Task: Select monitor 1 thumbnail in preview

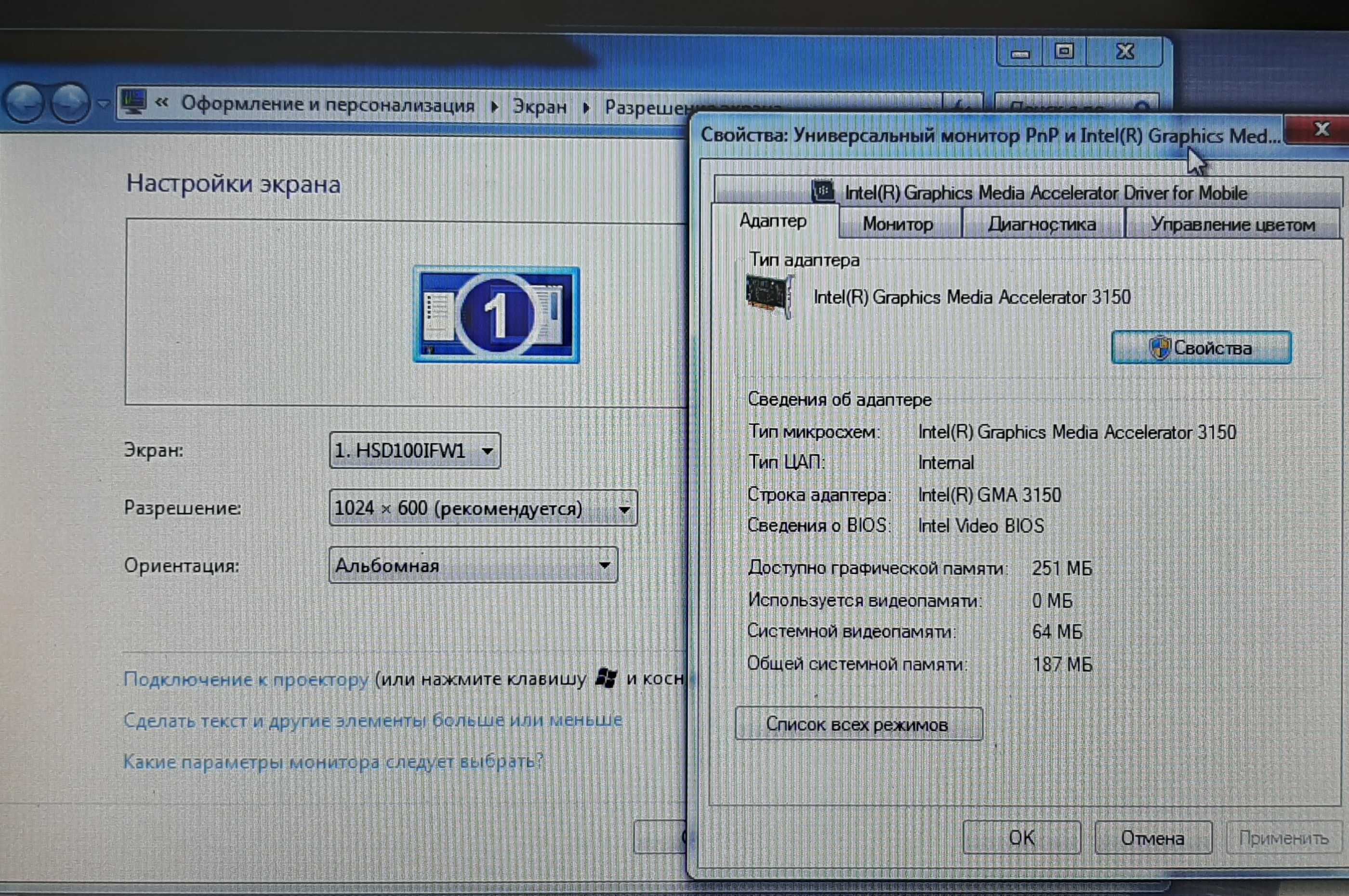Action: click(496, 314)
